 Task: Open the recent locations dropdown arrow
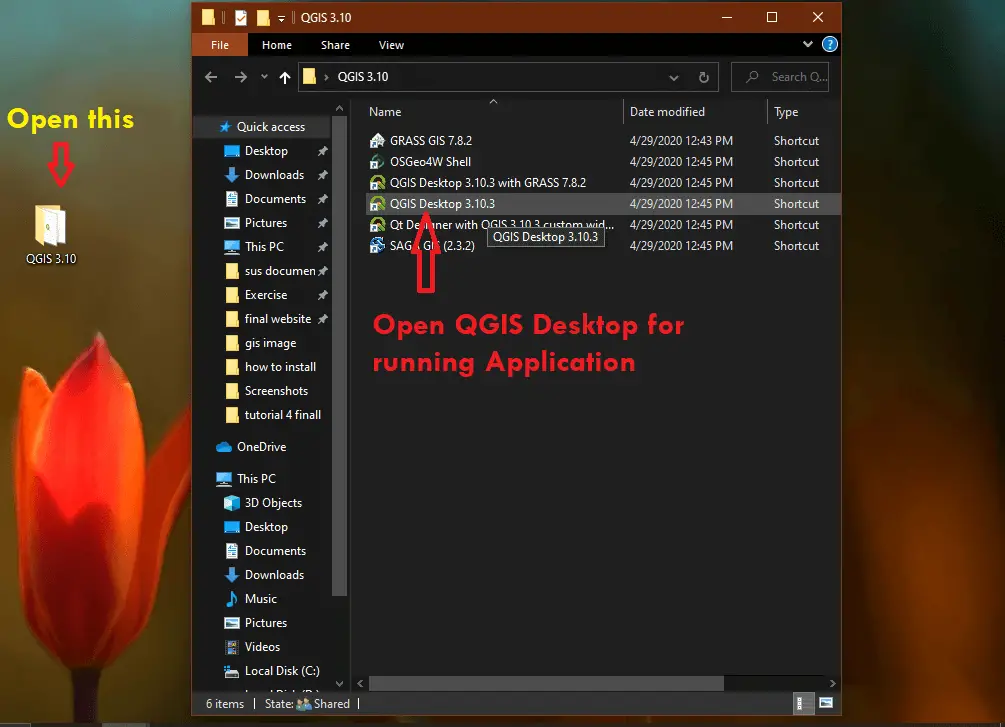point(264,77)
